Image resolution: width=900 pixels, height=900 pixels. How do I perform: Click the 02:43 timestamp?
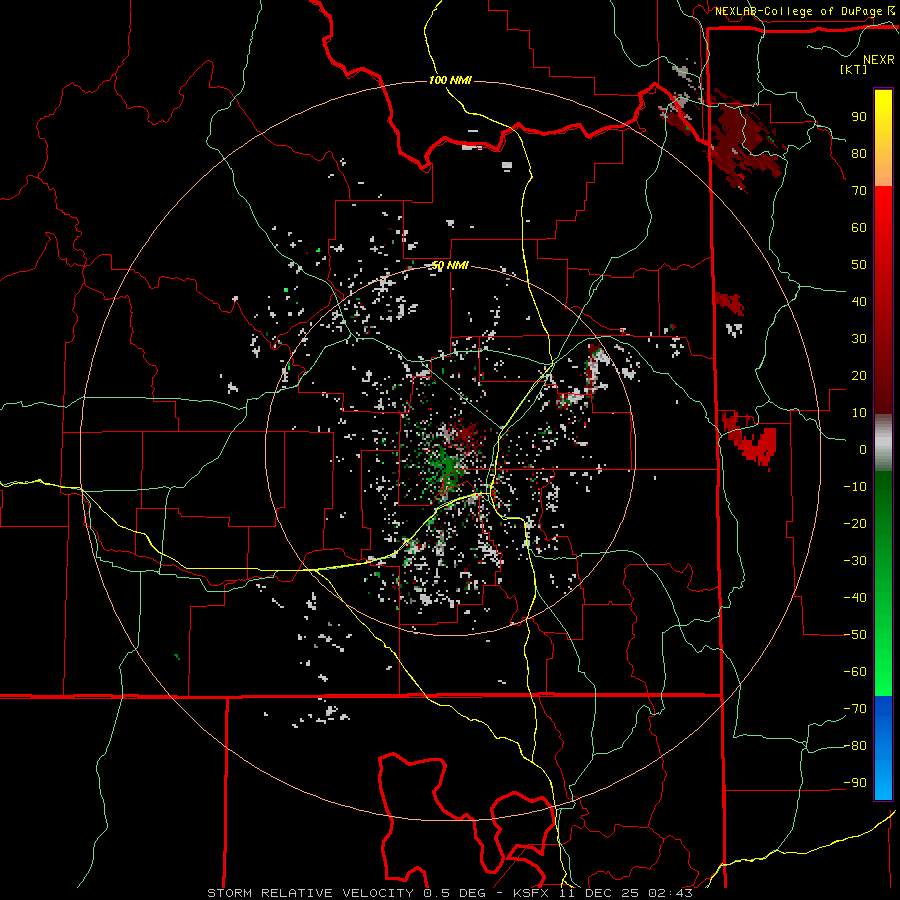(x=670, y=893)
